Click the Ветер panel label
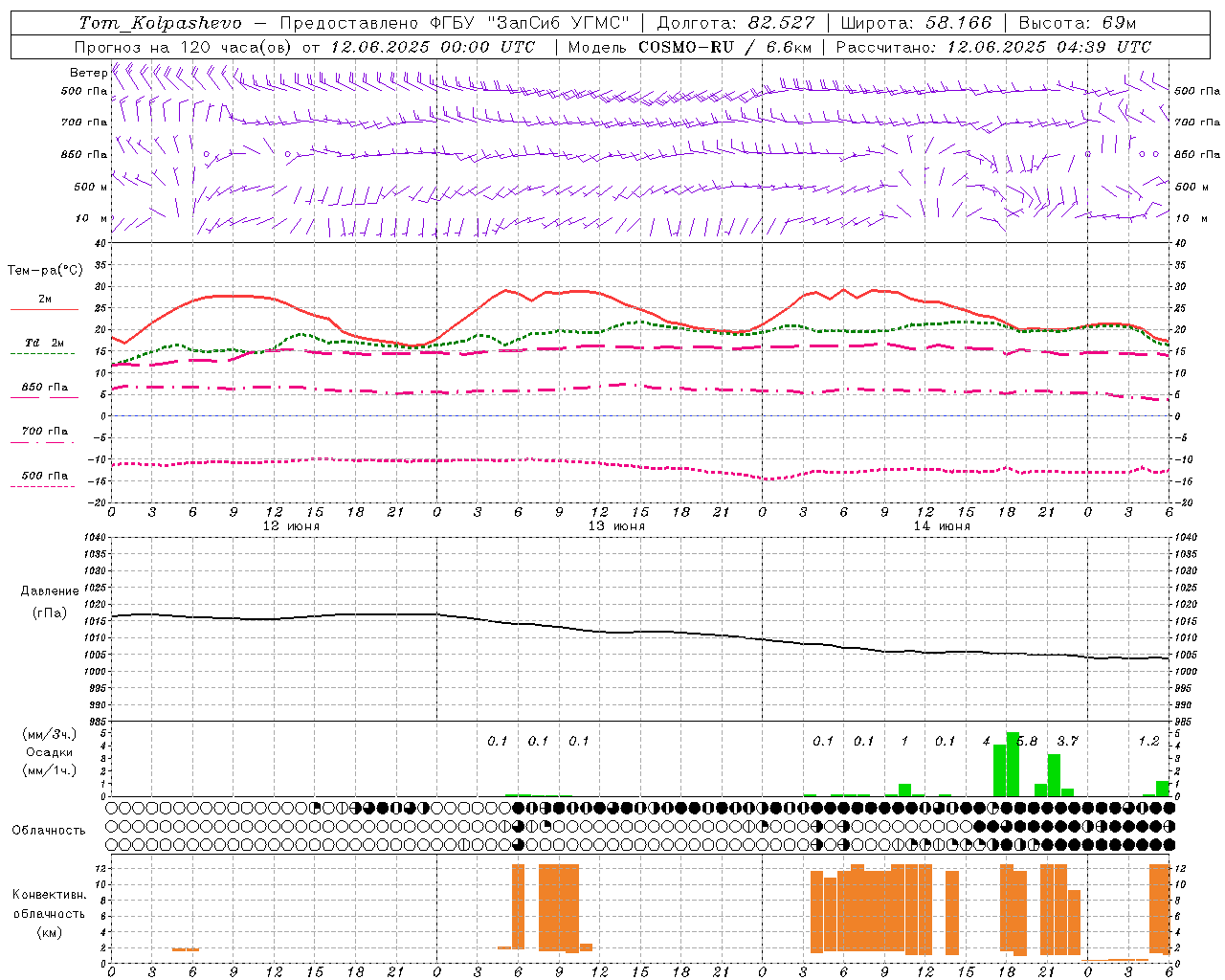The width and height of the screenshot is (1225, 980). pyautogui.click(x=88, y=73)
